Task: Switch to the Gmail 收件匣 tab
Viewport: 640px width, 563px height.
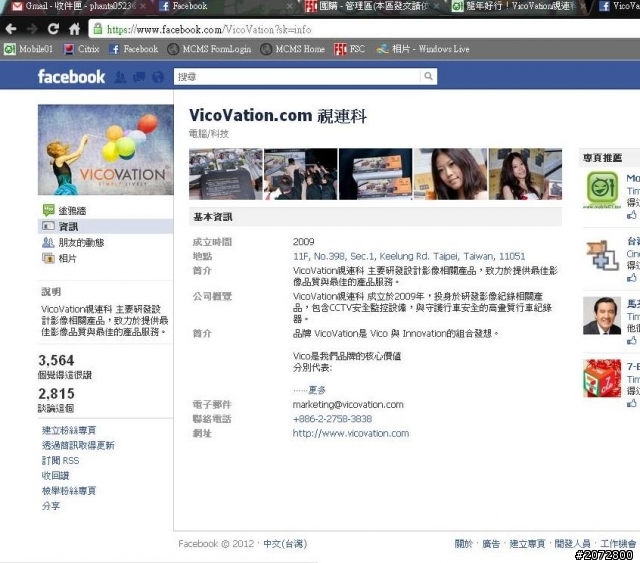Action: (x=76, y=6)
